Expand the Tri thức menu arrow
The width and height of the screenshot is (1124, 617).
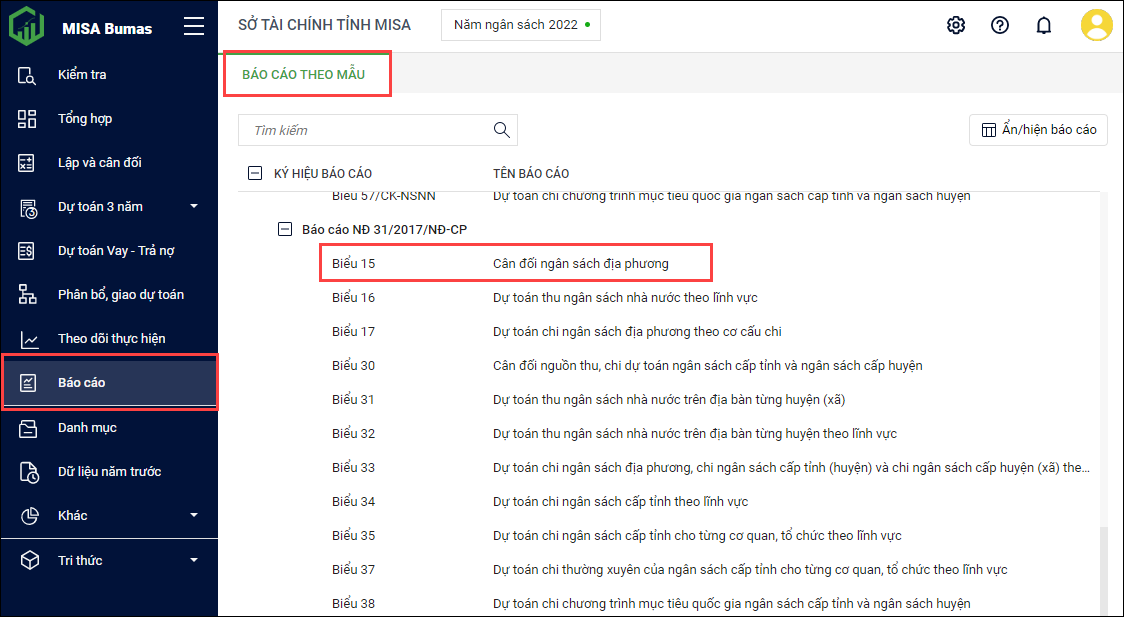pos(194,561)
